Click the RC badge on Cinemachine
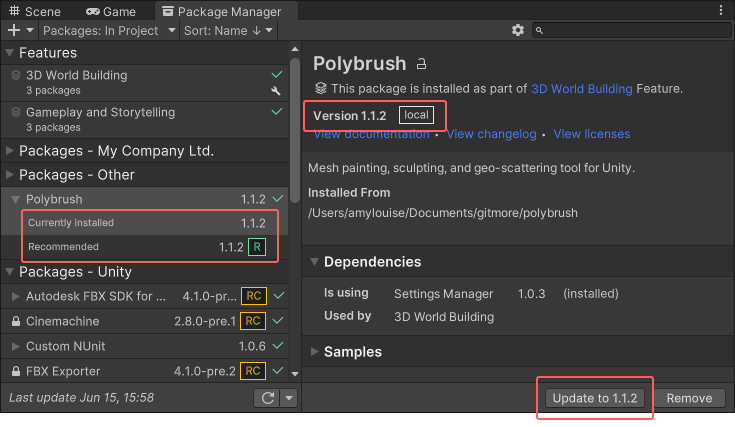The image size is (735, 427). pos(253,321)
